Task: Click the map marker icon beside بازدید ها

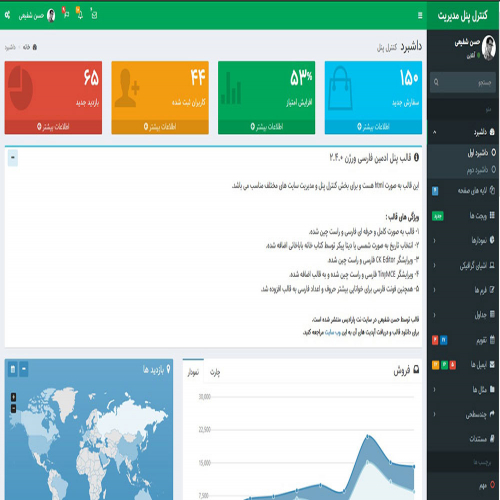Action: [x=168, y=369]
